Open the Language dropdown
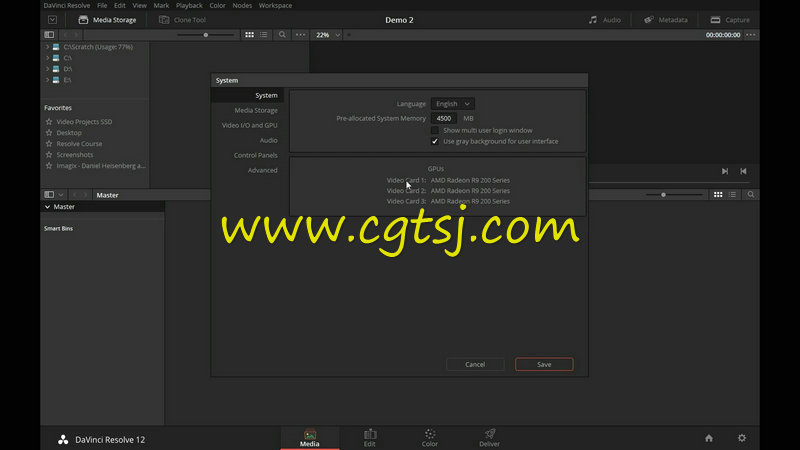Viewport: 800px width, 450px height. click(453, 104)
